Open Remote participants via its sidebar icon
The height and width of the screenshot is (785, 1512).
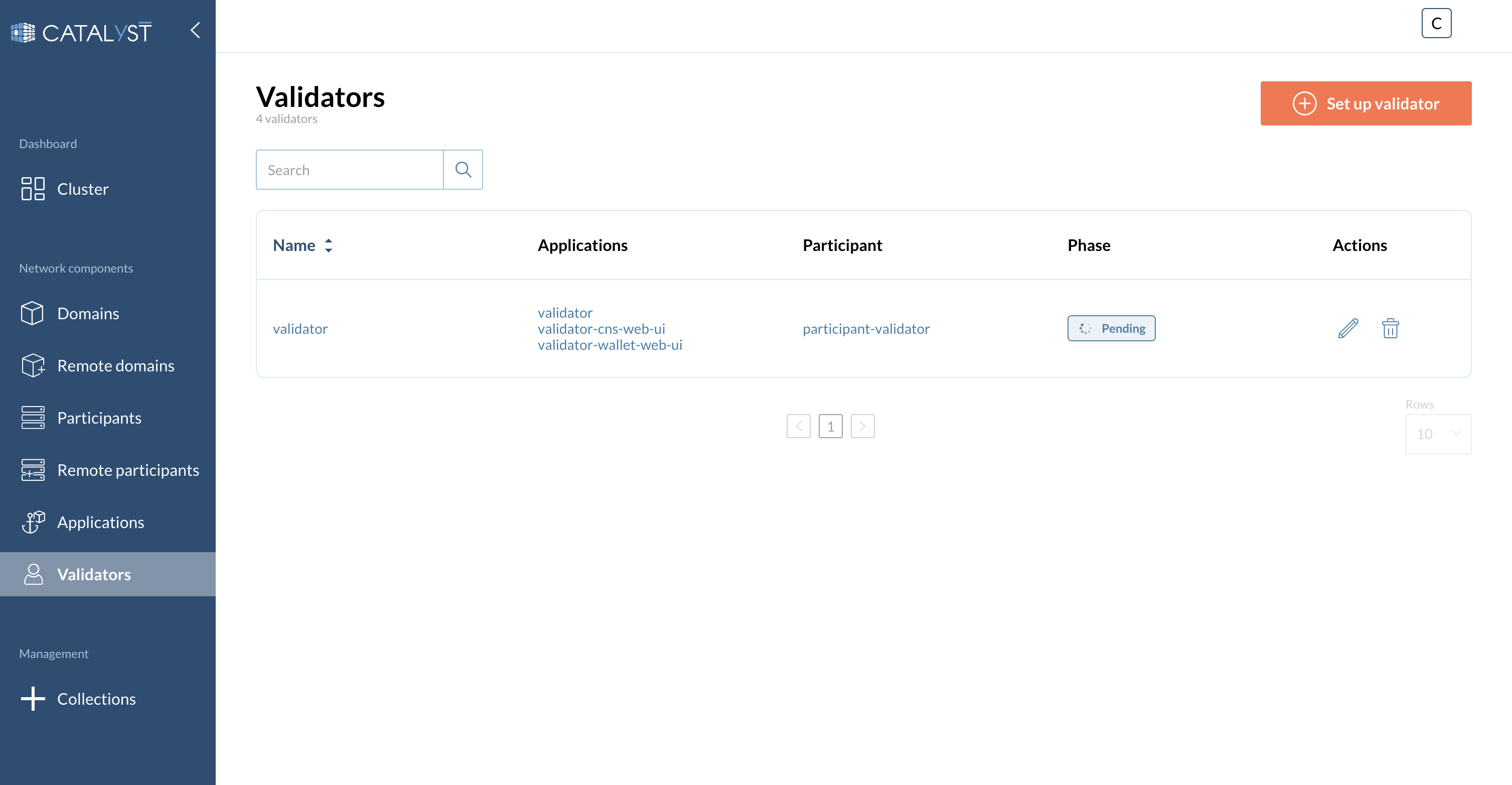33,470
